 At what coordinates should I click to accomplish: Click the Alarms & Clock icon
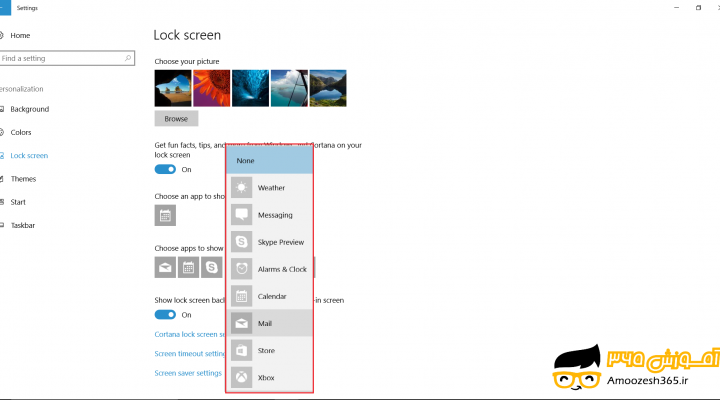click(242, 269)
